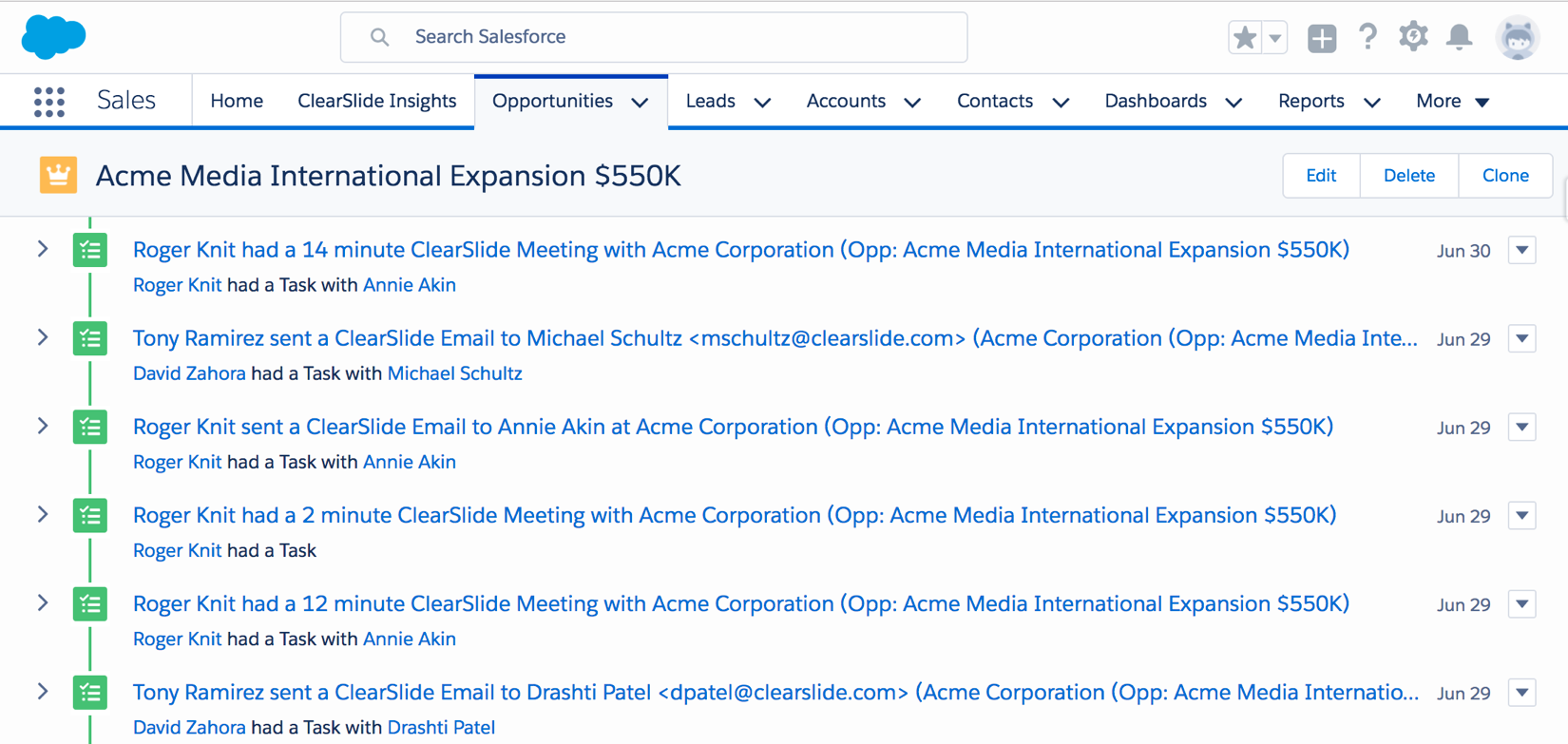Open actions menu for 12 minute meeting
Viewport: 1568px width, 744px height.
coord(1522,604)
